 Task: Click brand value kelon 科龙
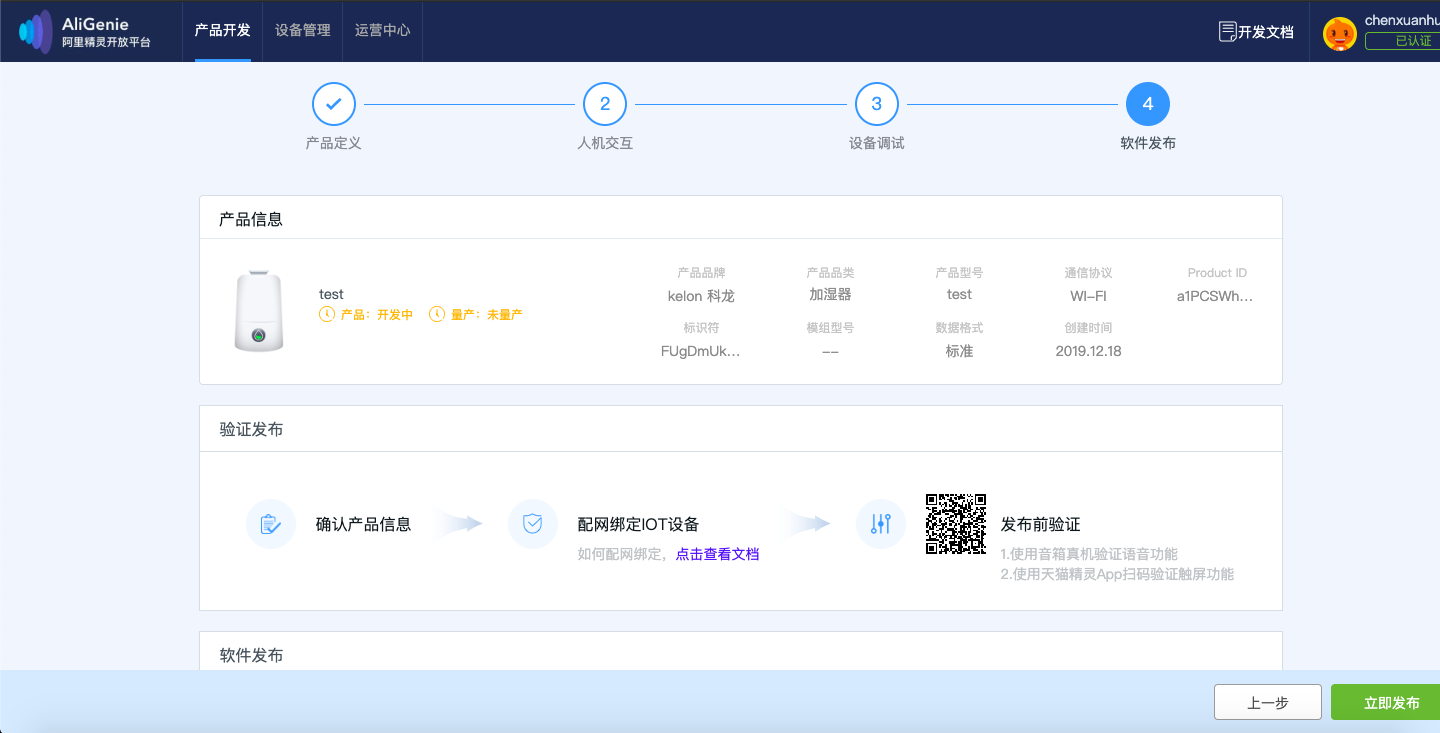click(x=701, y=295)
